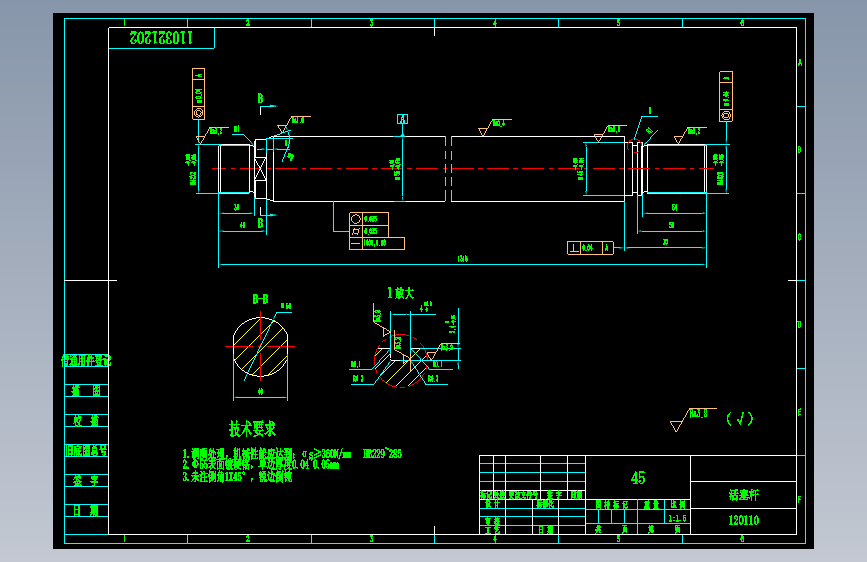
Task: Select the 放大 detail view label
Action: point(400,293)
